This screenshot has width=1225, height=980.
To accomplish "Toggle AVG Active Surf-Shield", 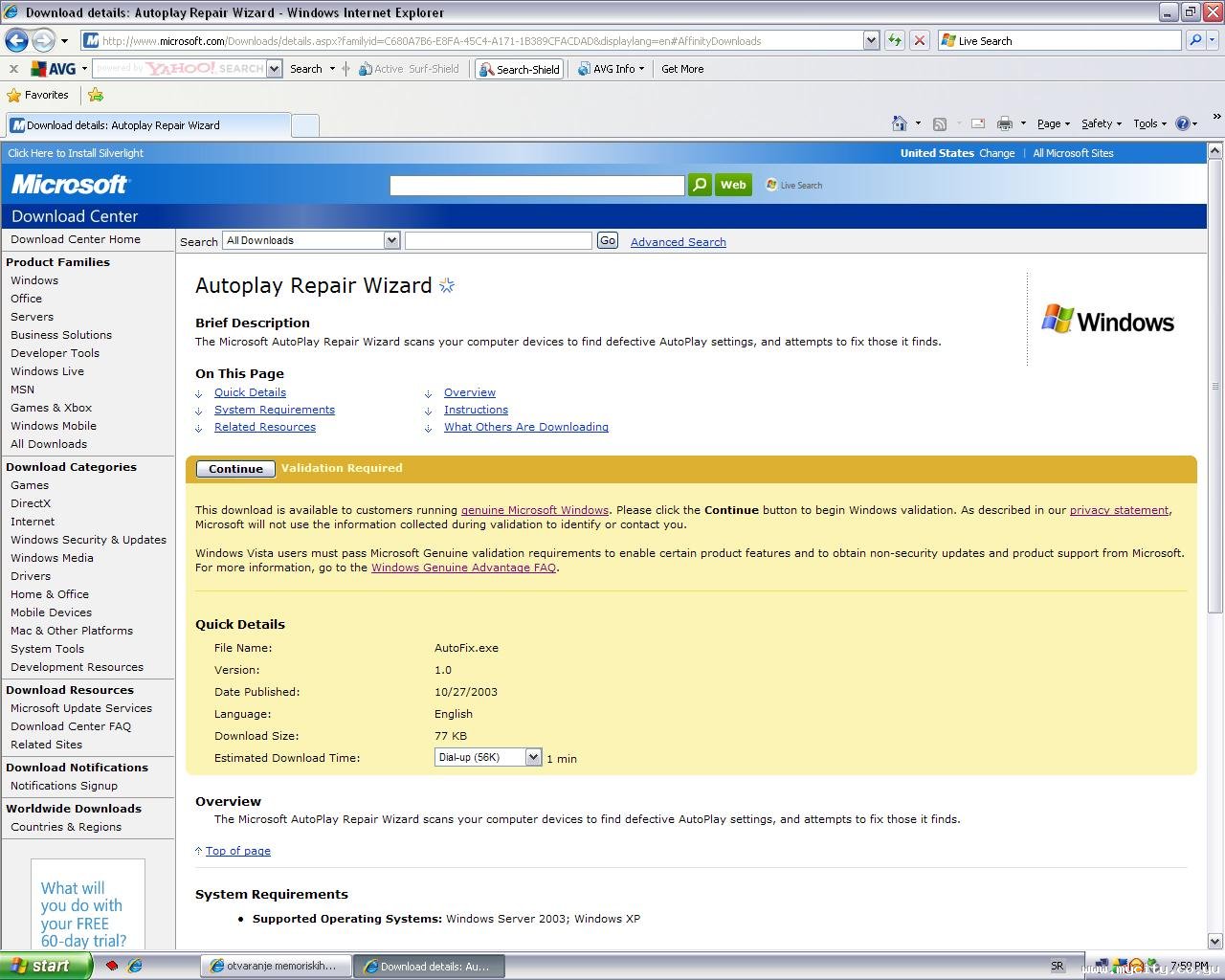I will pos(409,69).
